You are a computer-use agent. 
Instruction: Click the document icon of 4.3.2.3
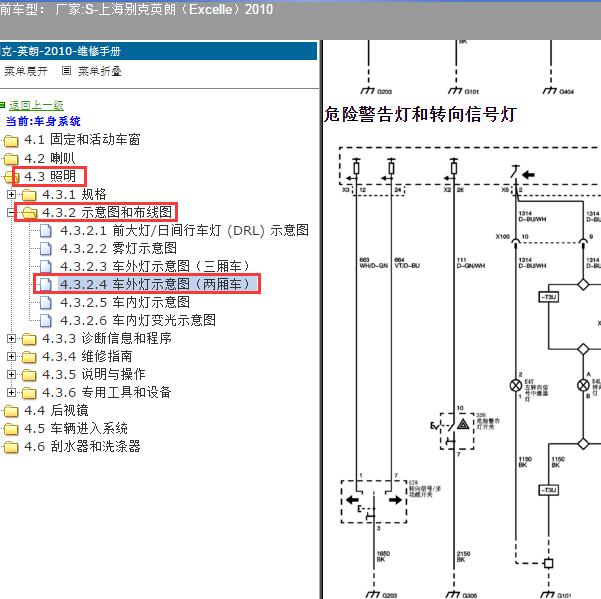click(46, 267)
